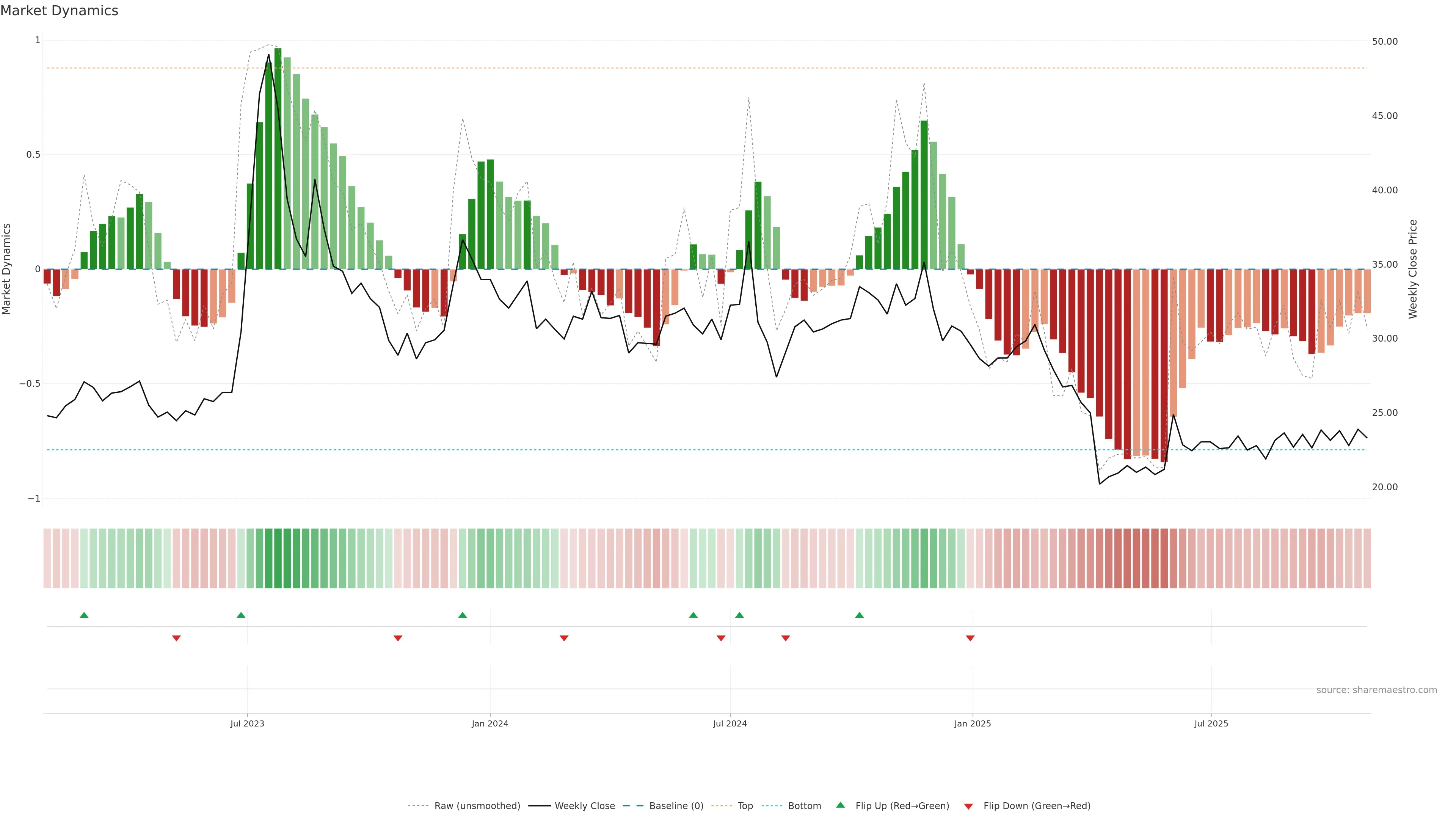Click the rightmost red flip-down triangle marker
Viewport: 1456px width, 819px height.
tap(970, 638)
